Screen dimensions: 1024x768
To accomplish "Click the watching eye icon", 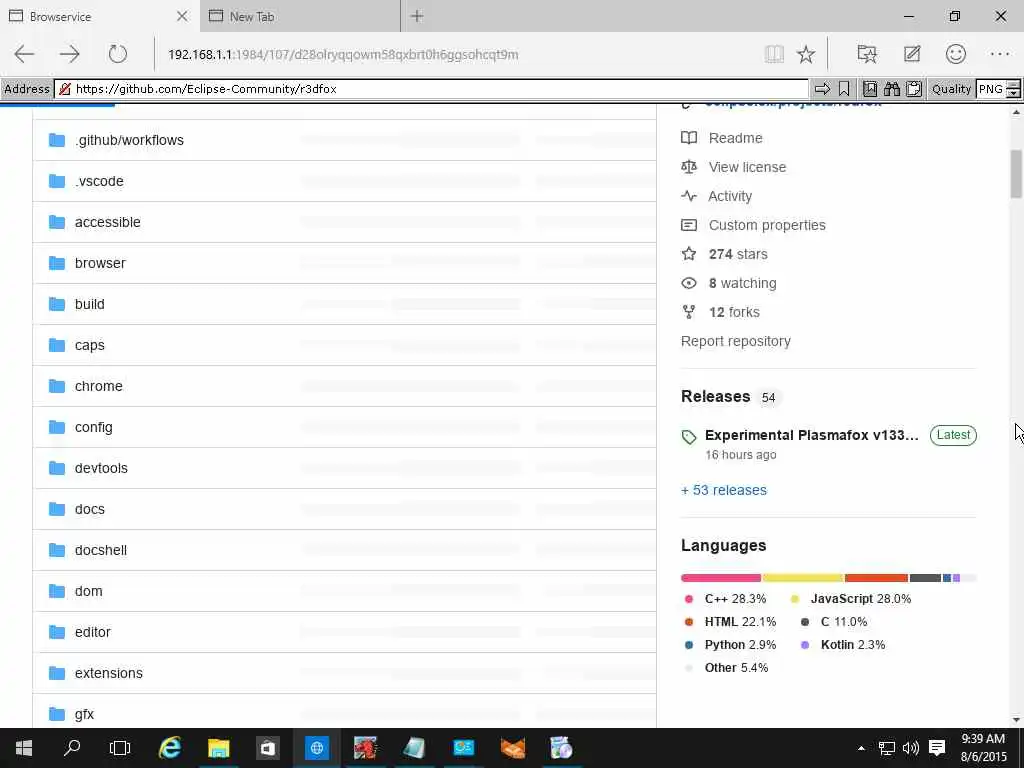I will [x=689, y=283].
